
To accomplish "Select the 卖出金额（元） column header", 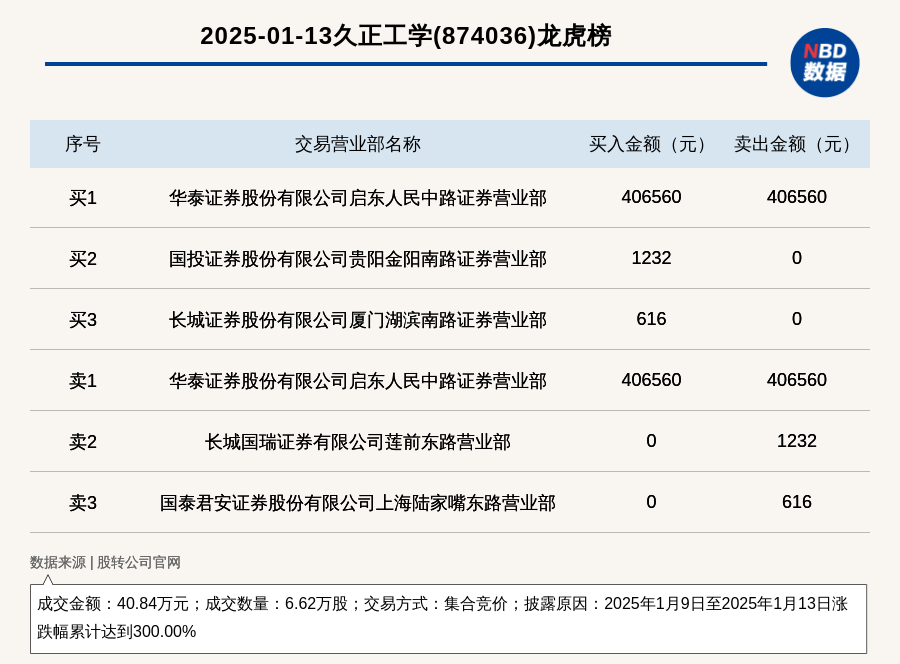I will coord(796,144).
